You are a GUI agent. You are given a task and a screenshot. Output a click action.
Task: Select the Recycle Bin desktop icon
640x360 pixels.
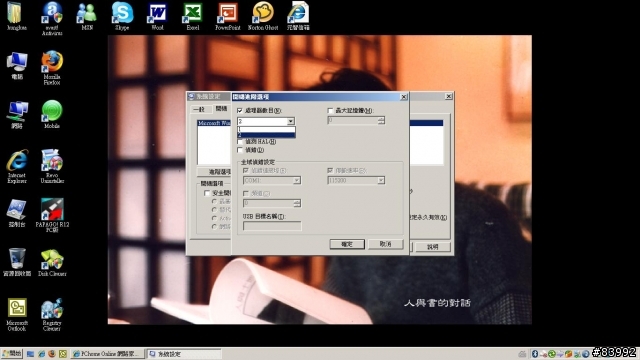[x=17, y=262]
